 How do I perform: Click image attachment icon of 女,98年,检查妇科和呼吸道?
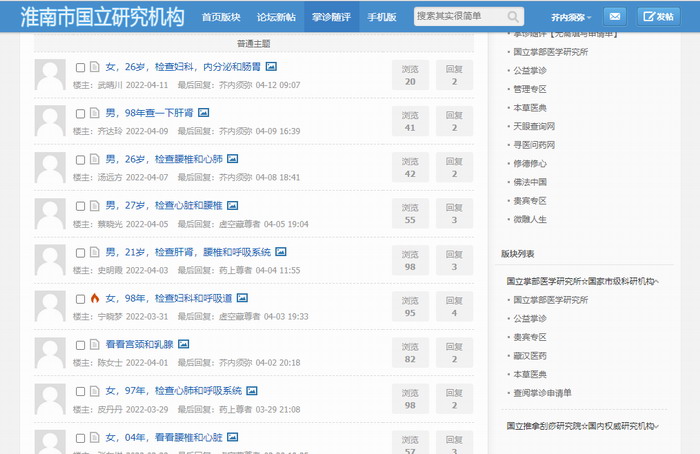click(242, 298)
